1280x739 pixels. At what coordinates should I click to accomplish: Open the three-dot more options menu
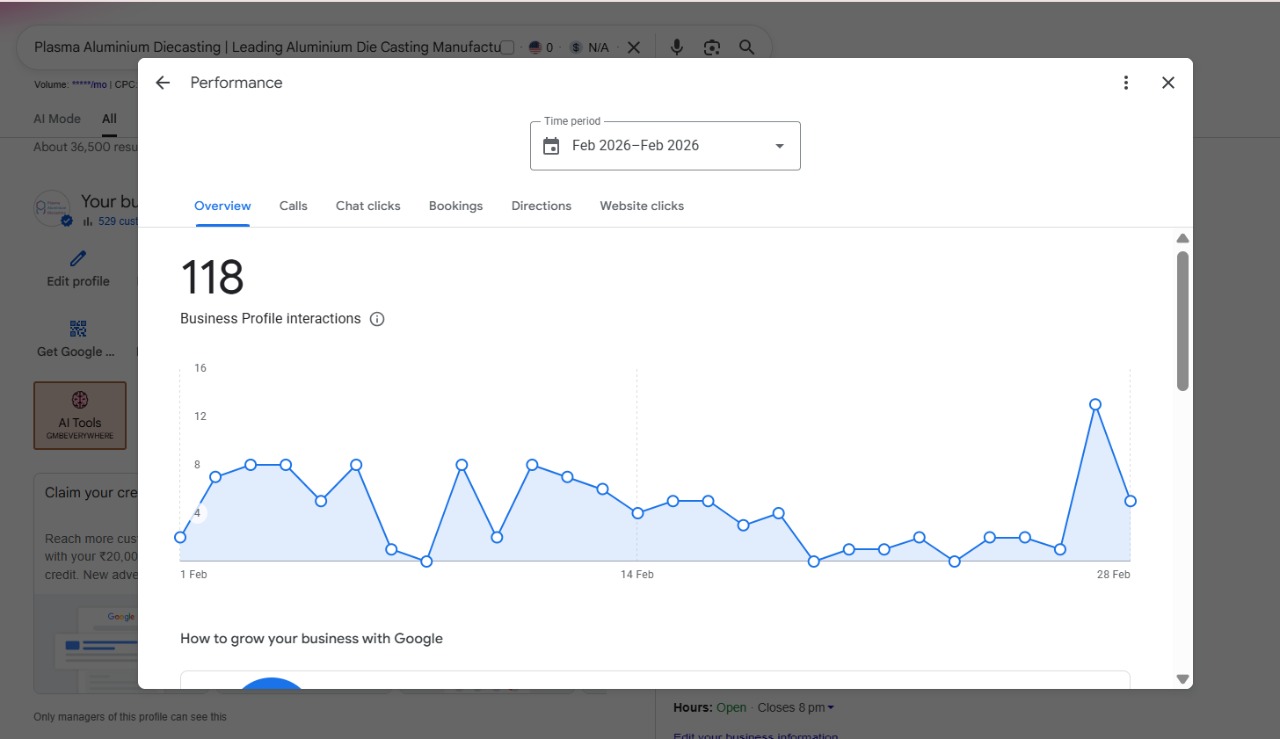click(x=1126, y=83)
